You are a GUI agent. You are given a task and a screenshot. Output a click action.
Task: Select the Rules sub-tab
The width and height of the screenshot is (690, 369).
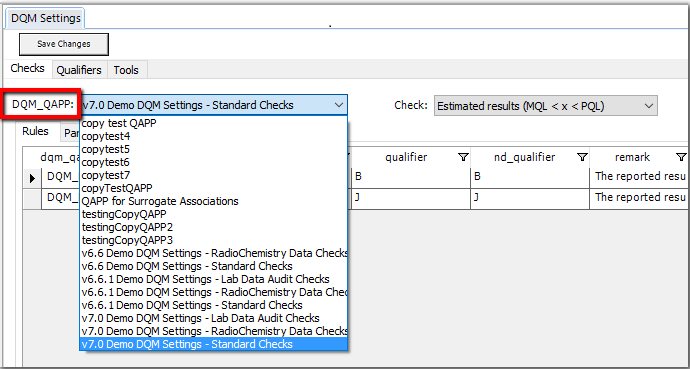(35, 131)
